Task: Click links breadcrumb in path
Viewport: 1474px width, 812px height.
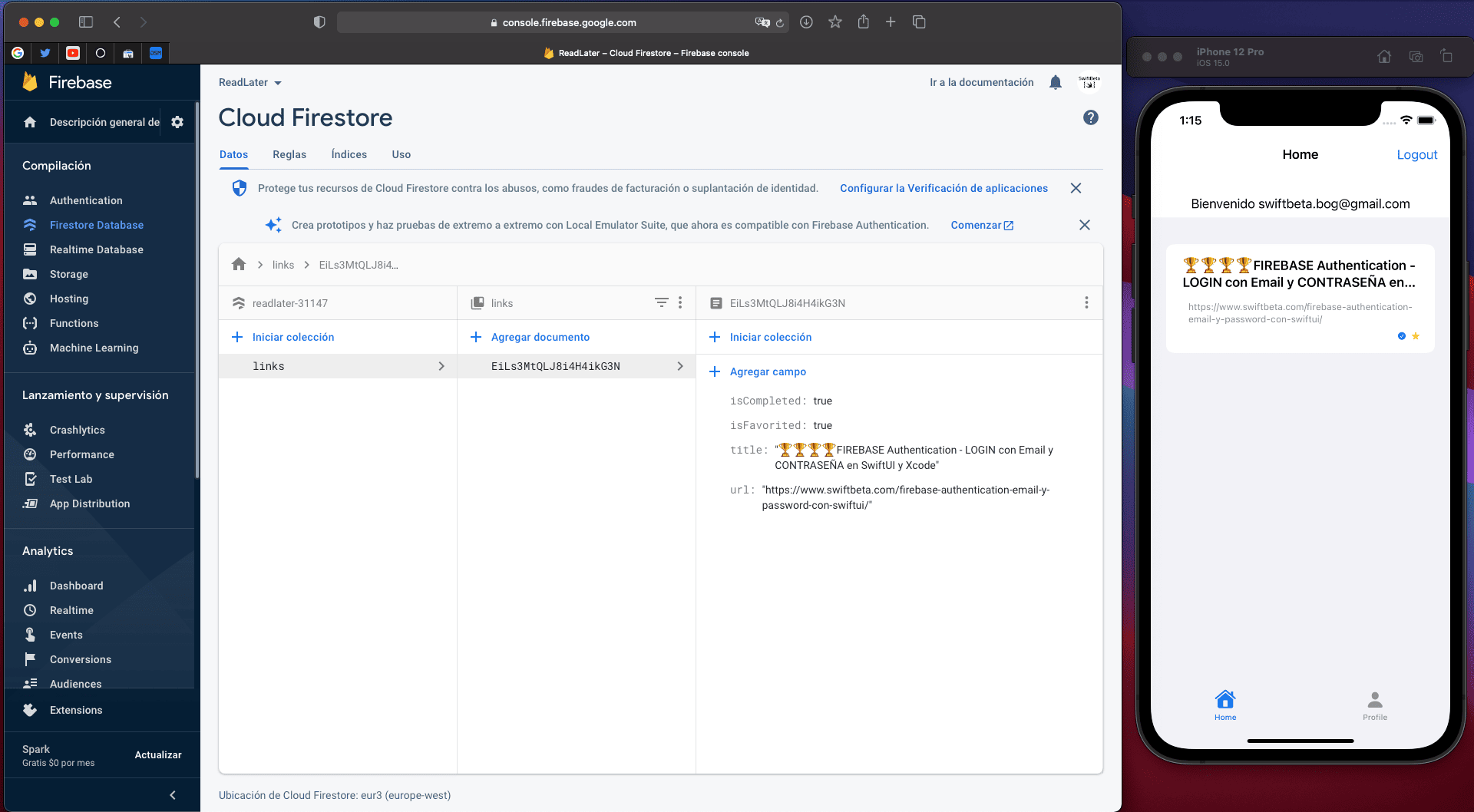Action: coord(283,265)
